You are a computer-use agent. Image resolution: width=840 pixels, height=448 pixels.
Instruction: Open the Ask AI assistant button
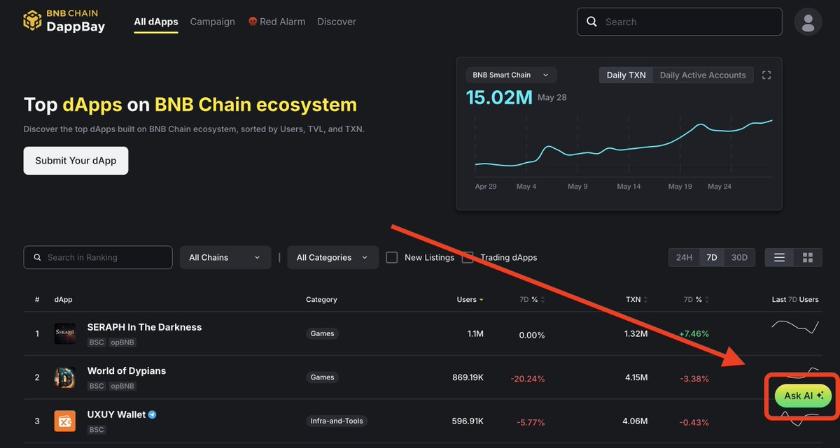point(803,396)
